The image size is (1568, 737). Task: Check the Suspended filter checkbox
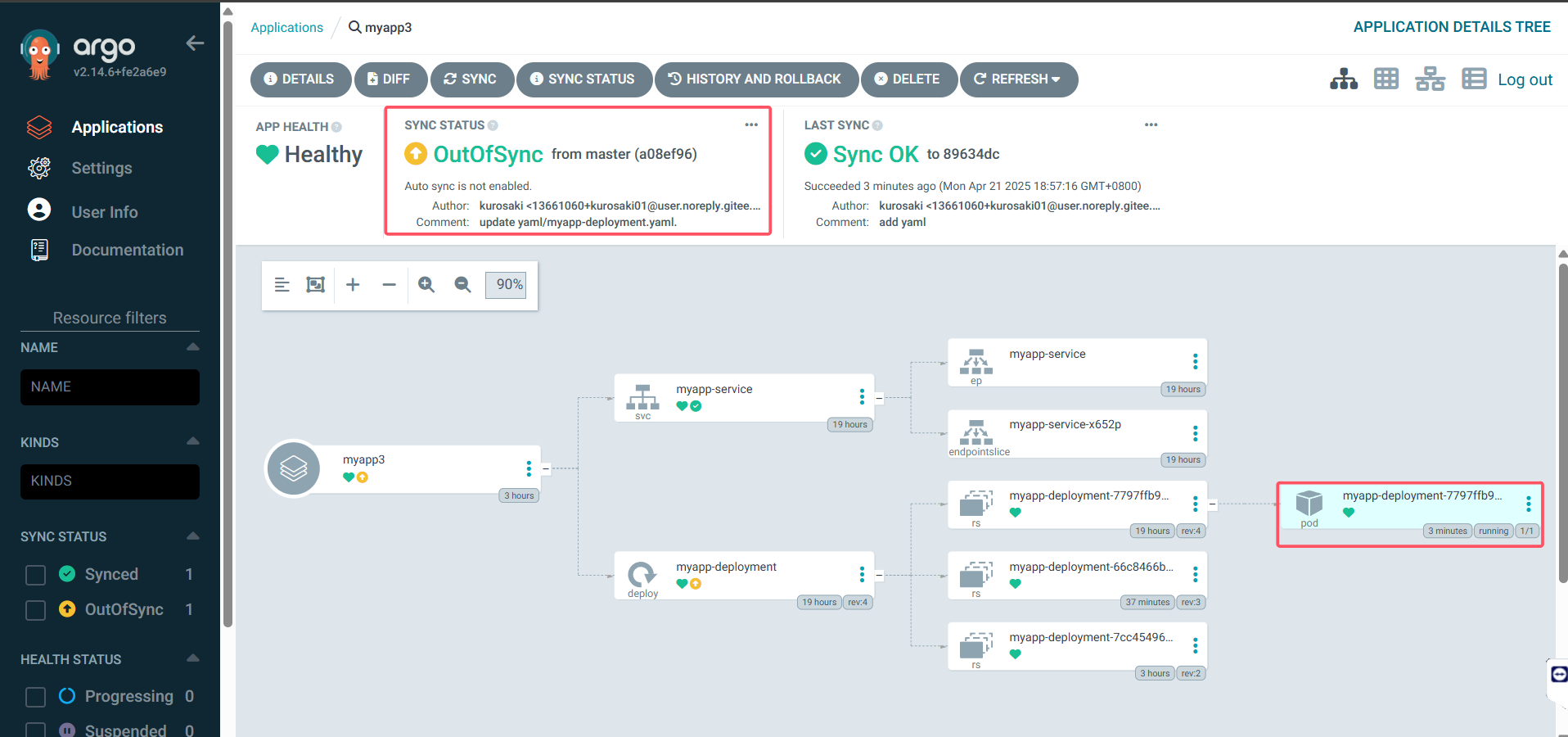35,730
